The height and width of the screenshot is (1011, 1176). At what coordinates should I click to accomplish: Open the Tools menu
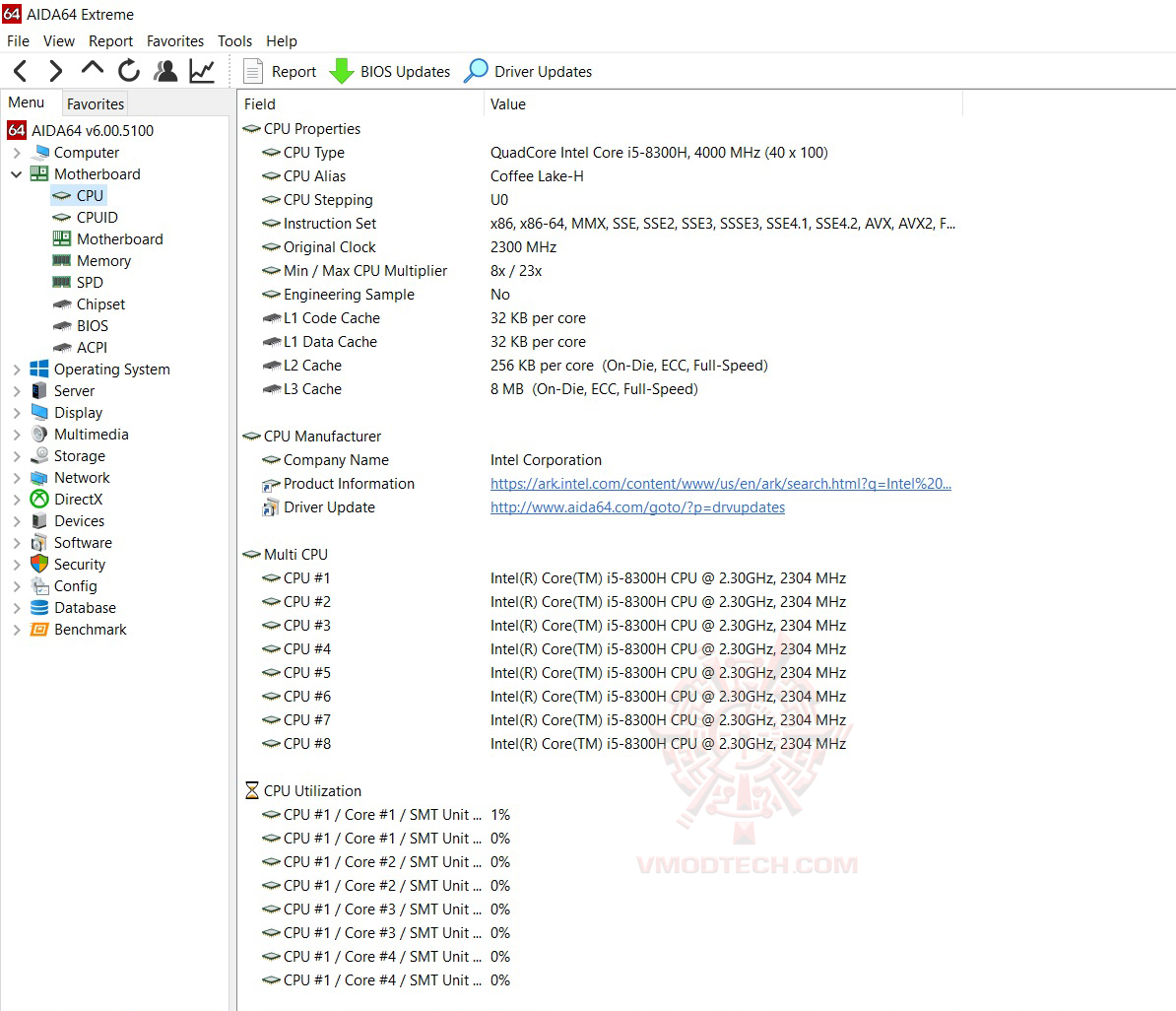[234, 41]
